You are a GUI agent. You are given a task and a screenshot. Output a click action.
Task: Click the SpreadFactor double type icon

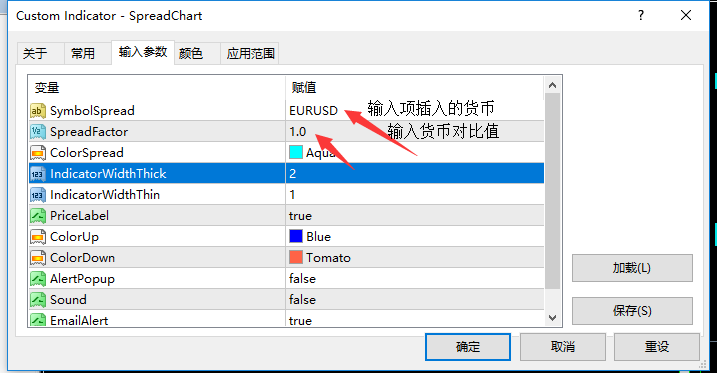[x=37, y=132]
